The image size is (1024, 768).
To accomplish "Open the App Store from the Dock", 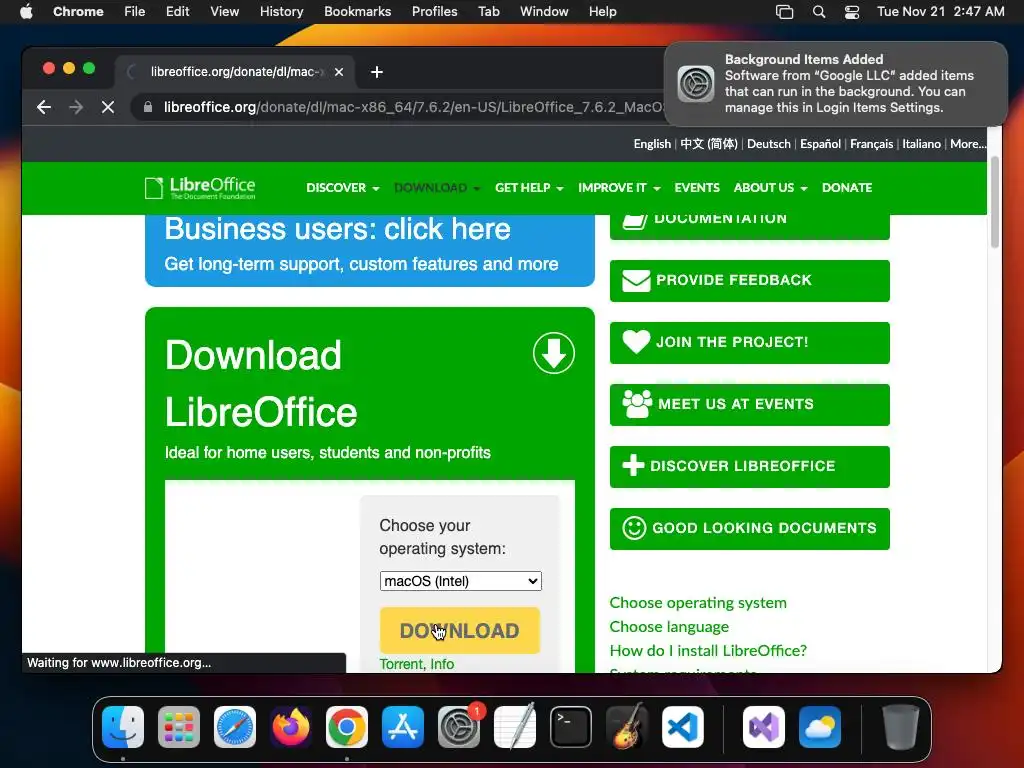I will coord(403,727).
